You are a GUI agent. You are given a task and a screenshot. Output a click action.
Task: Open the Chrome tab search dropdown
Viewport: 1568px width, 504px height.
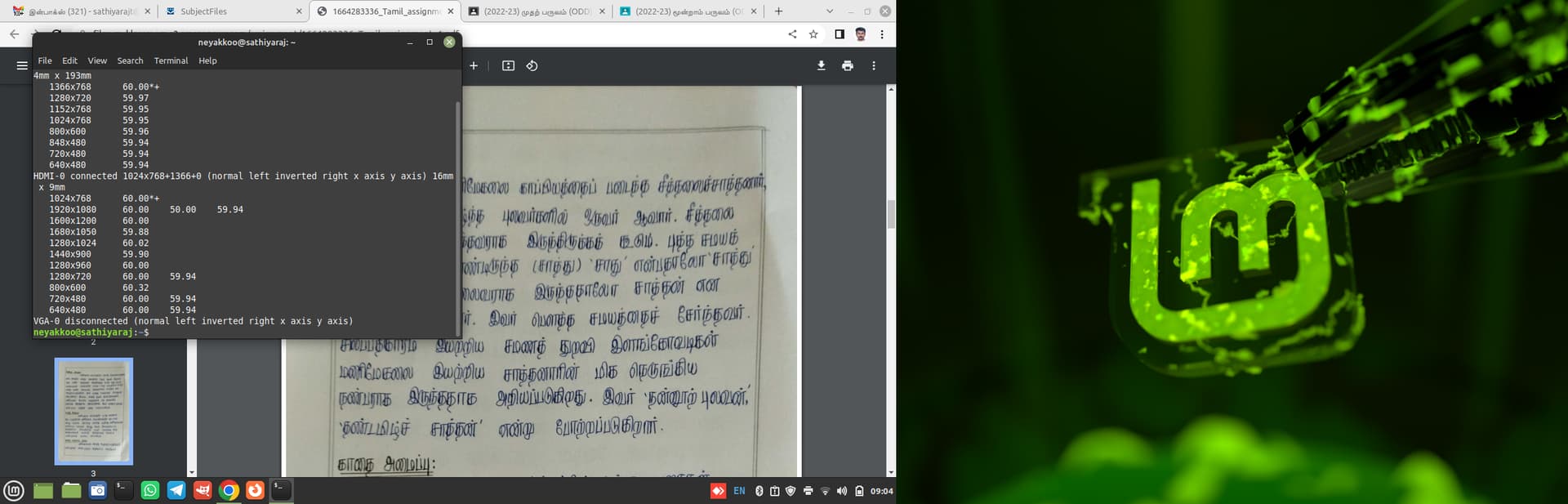(830, 11)
